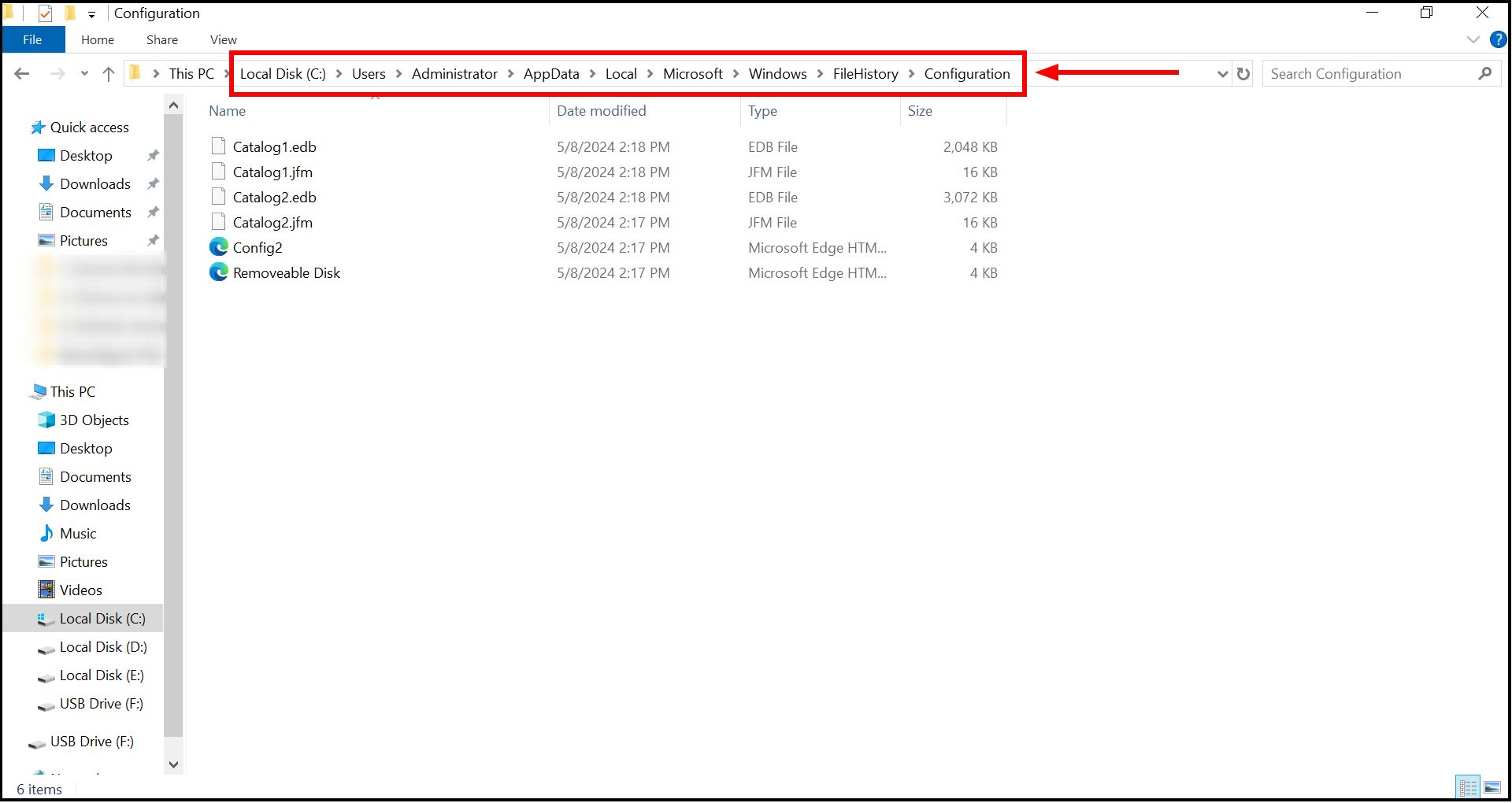Jump to Users in the address bar path

tap(369, 73)
